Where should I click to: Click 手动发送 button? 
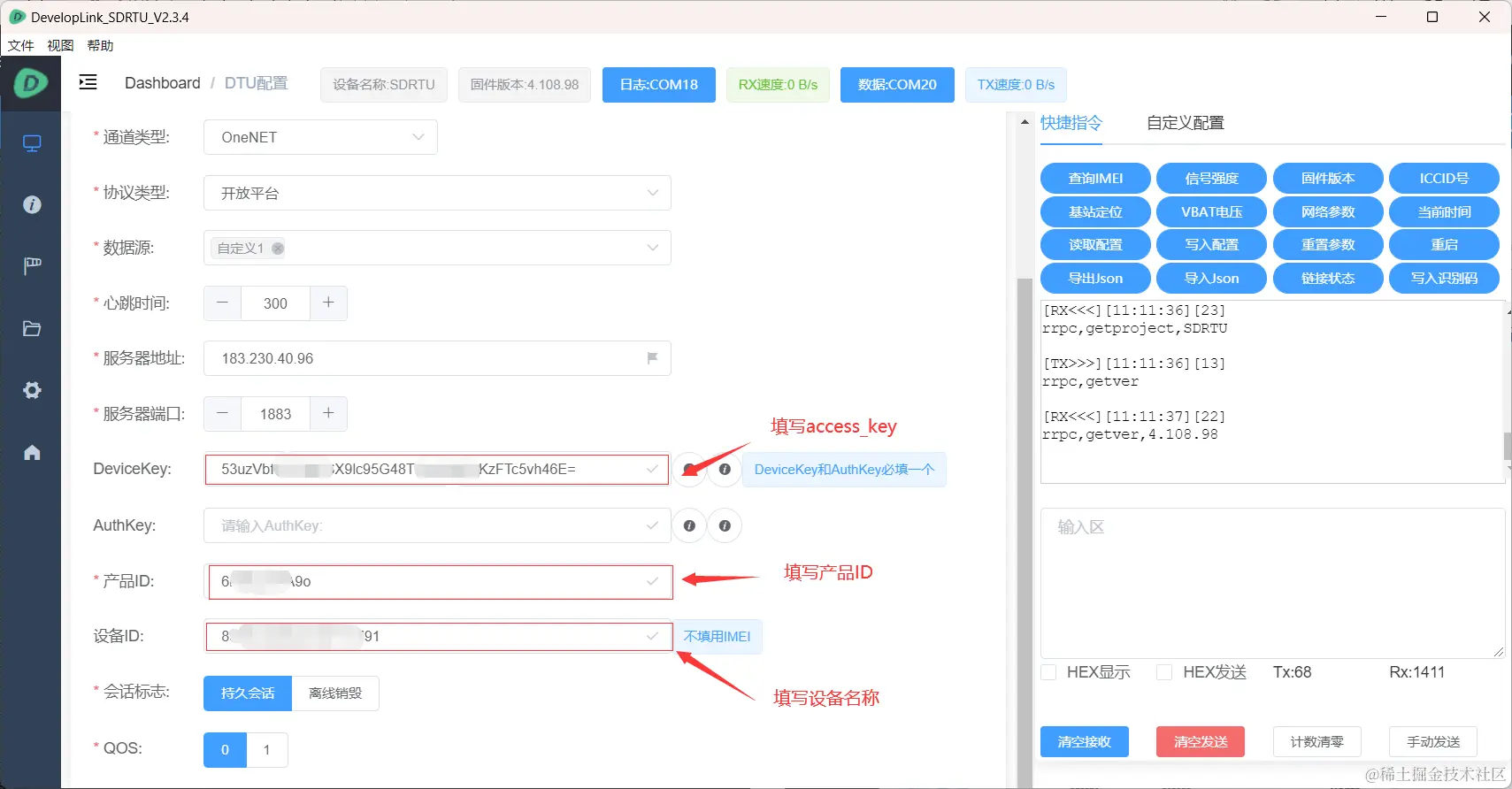pyautogui.click(x=1433, y=742)
